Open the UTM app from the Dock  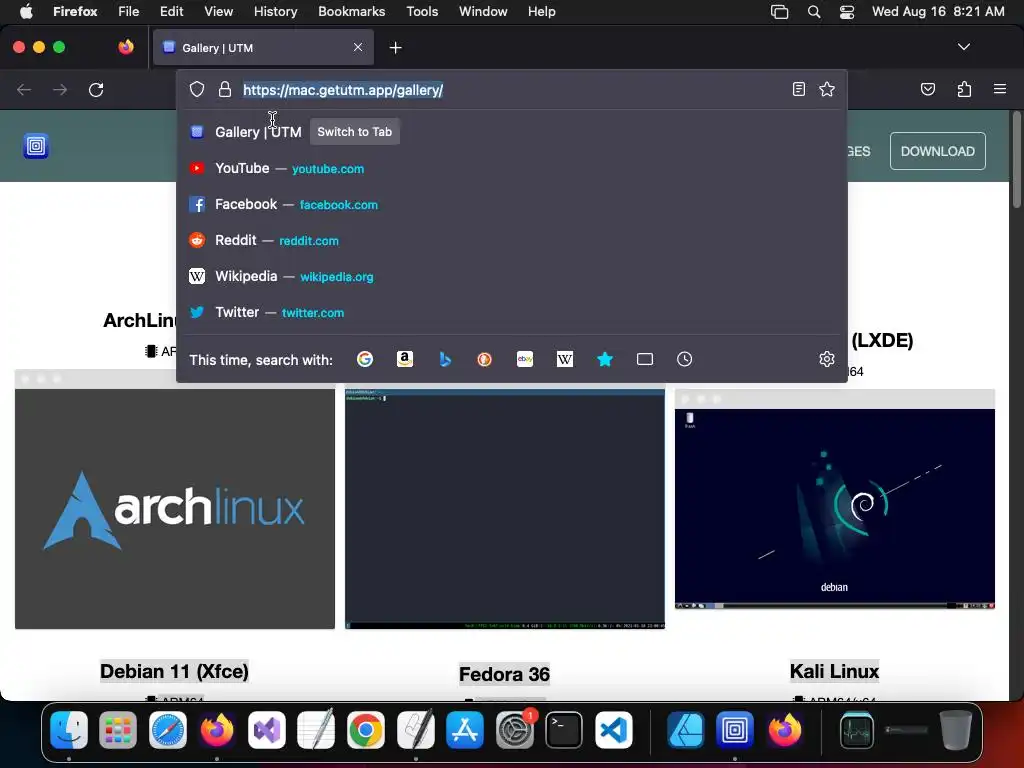click(x=735, y=729)
